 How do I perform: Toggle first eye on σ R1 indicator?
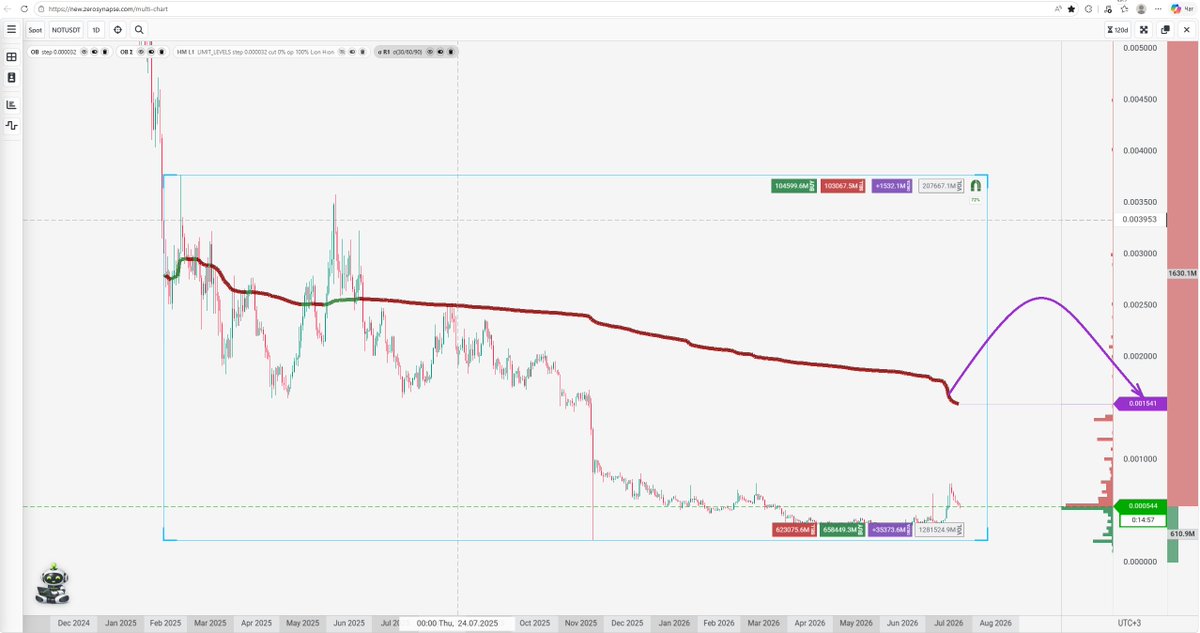(x=429, y=52)
